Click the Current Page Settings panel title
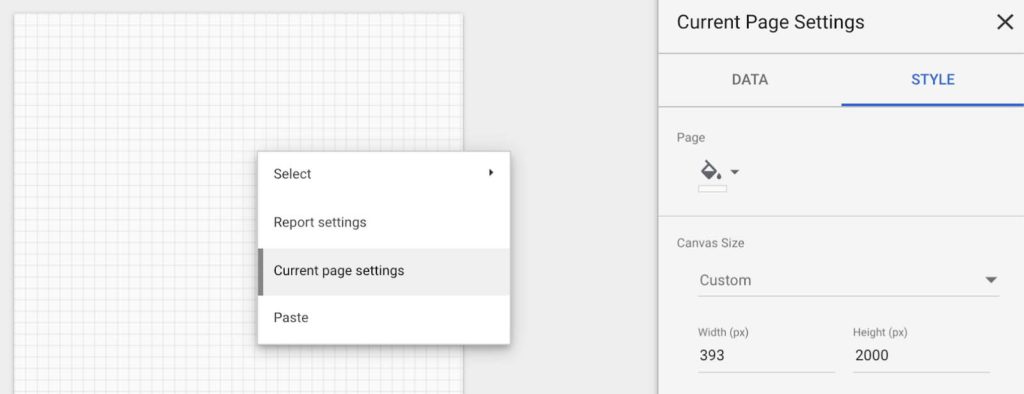 point(770,22)
